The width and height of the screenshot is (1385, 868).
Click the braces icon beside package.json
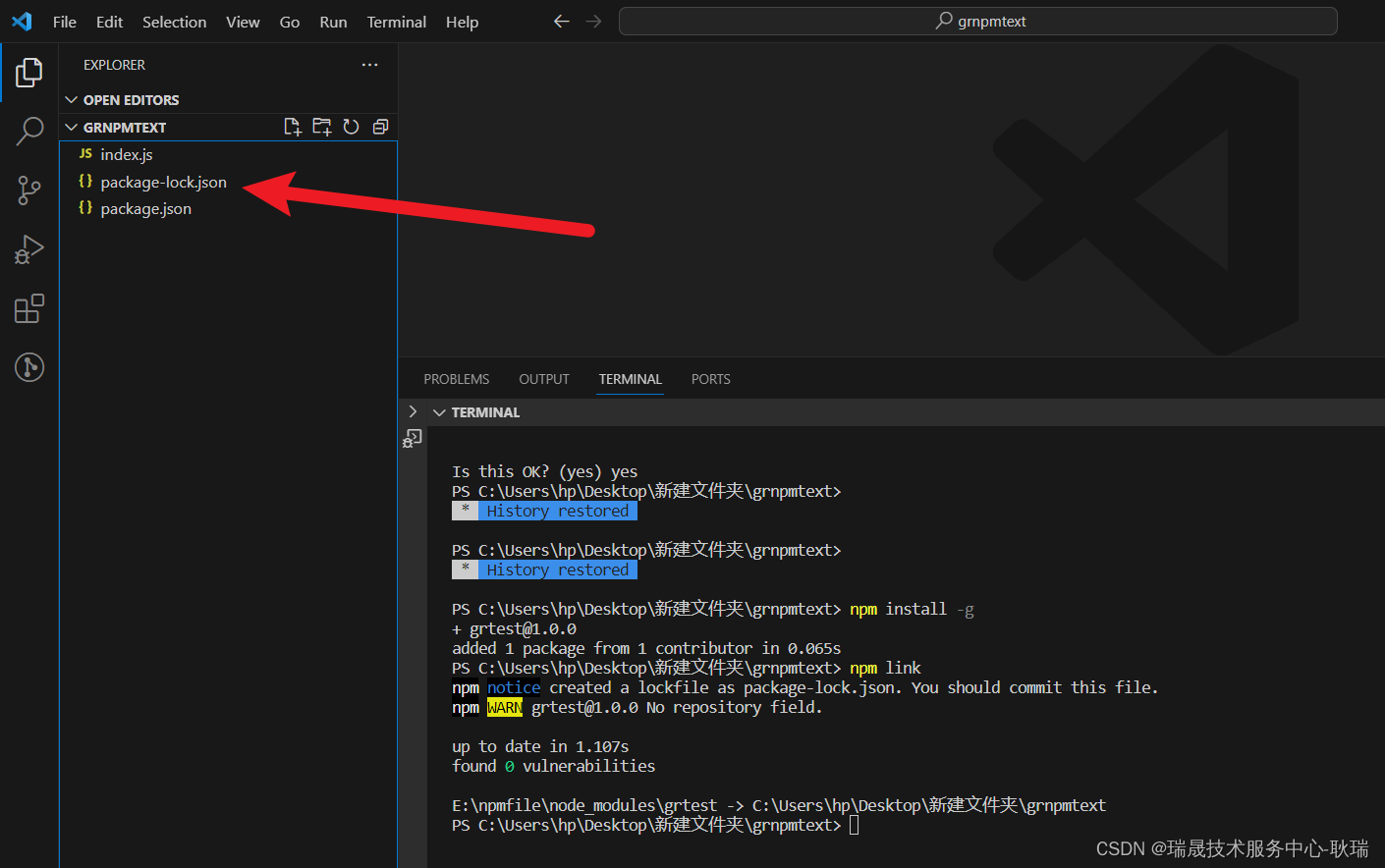(x=85, y=208)
